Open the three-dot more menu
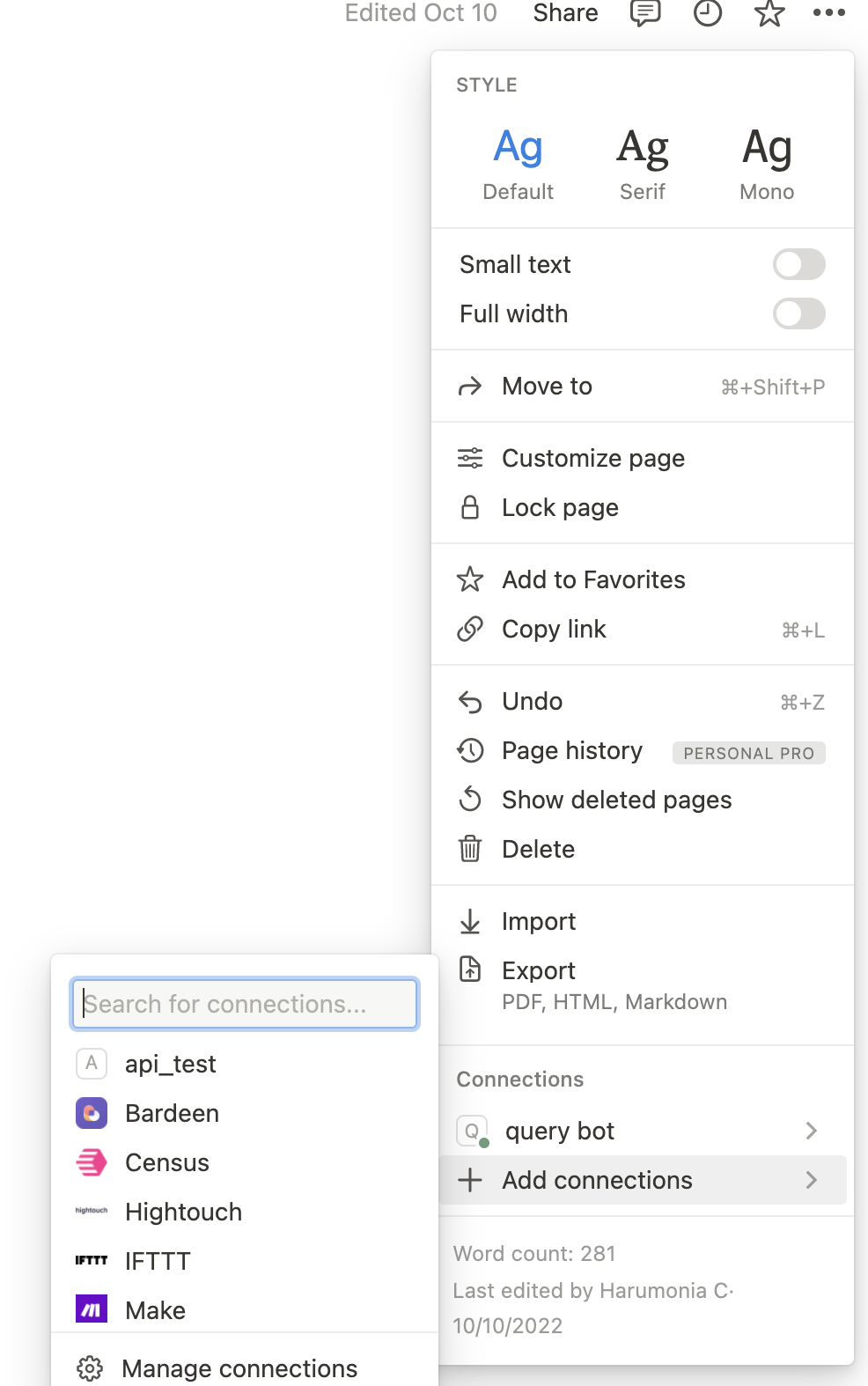Image resolution: width=868 pixels, height=1386 pixels. coord(828,13)
